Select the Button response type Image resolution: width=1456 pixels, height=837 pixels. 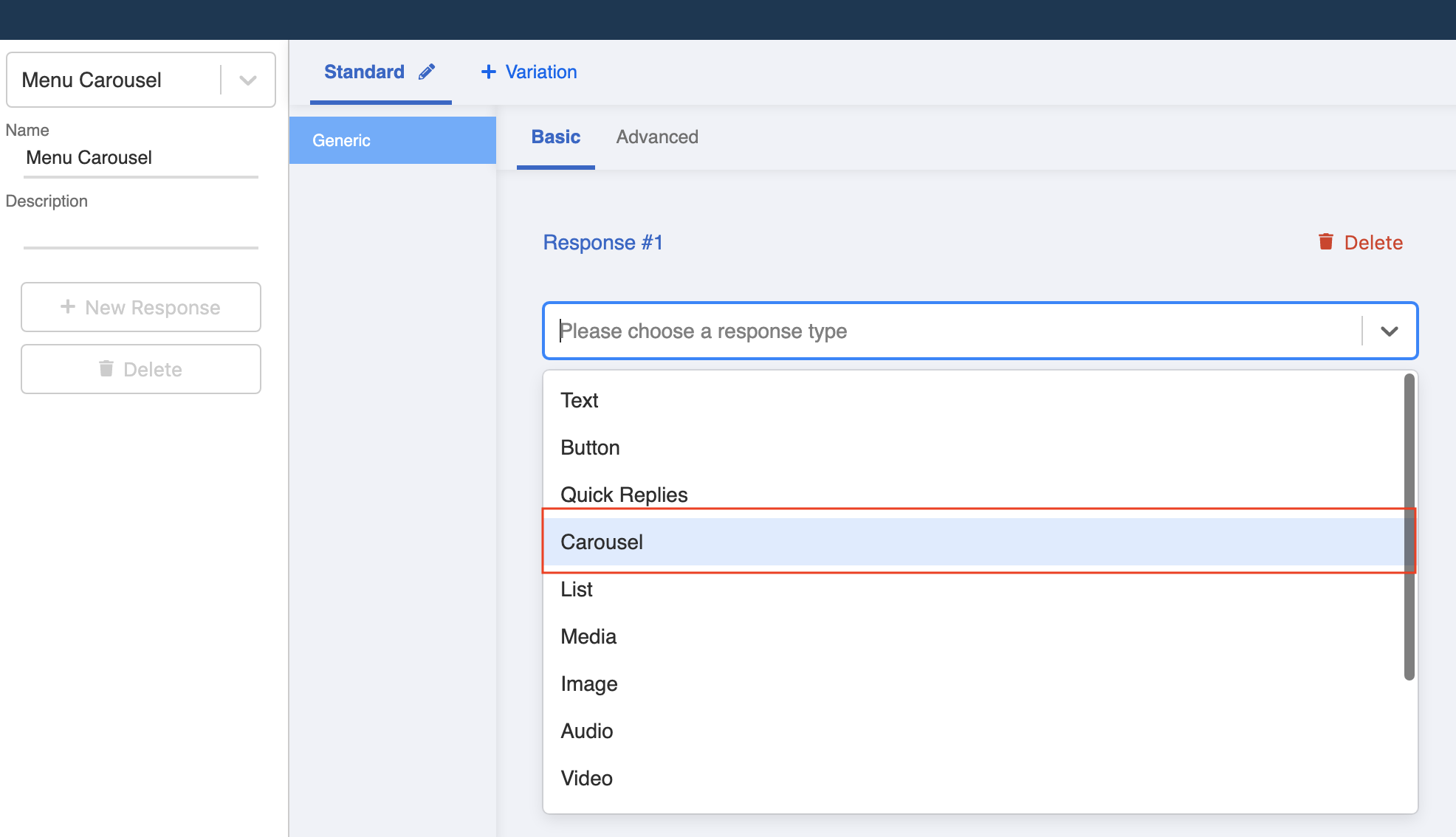(x=590, y=447)
